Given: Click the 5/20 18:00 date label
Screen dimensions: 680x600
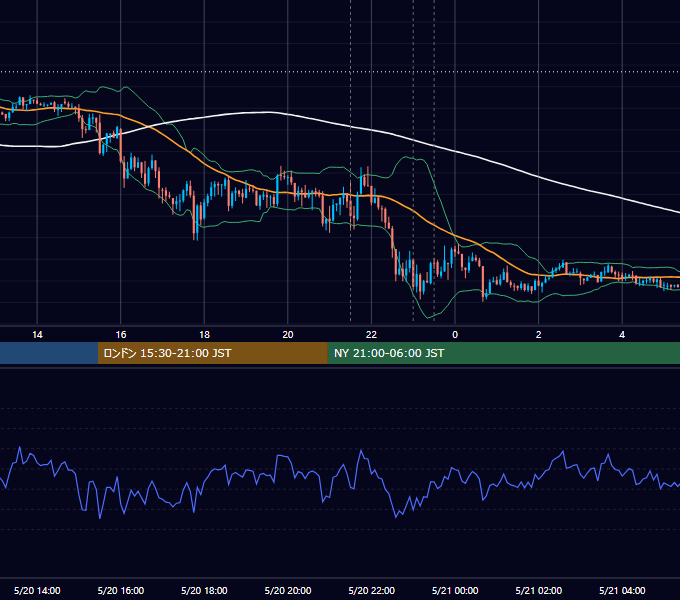Looking at the screenshot, I should [204, 590].
